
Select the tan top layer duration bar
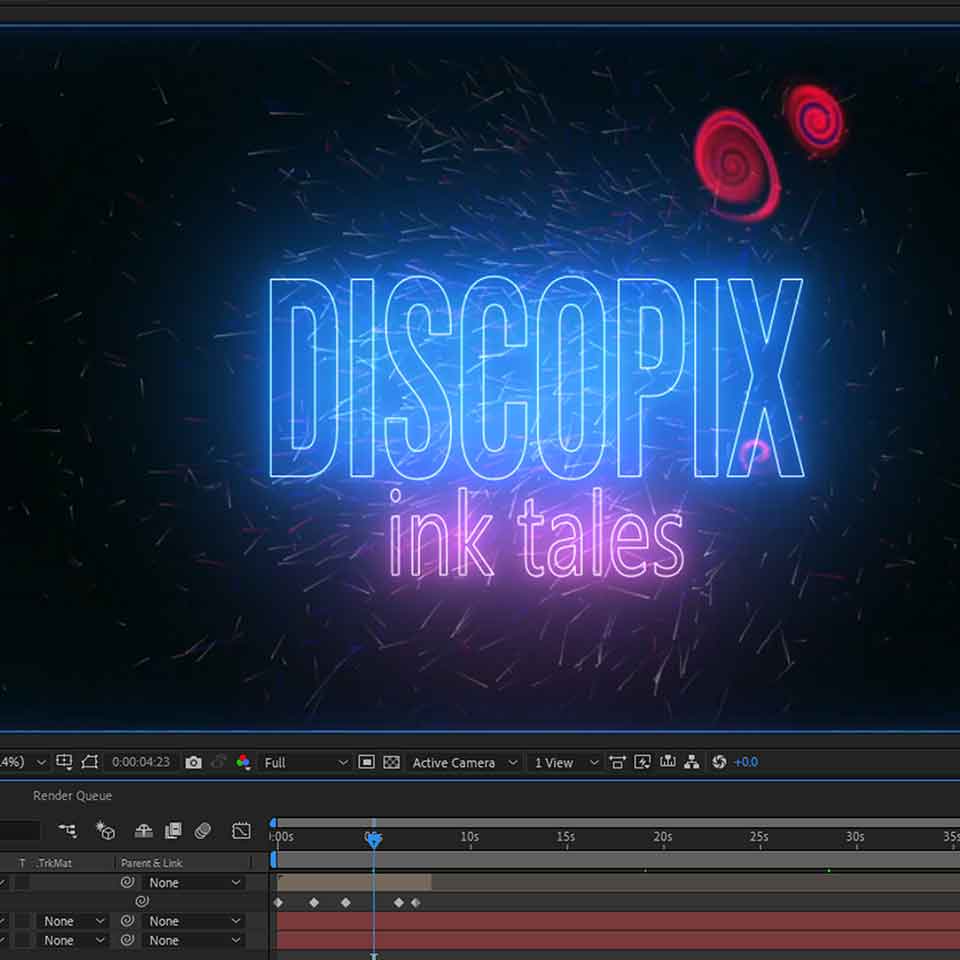click(354, 882)
